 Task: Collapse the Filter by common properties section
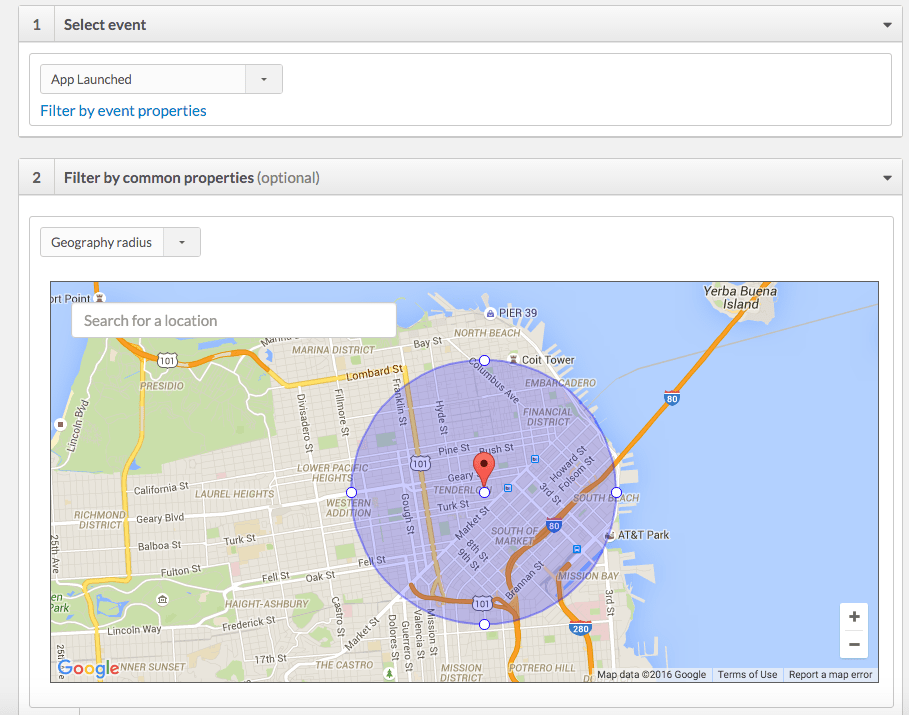click(x=886, y=176)
